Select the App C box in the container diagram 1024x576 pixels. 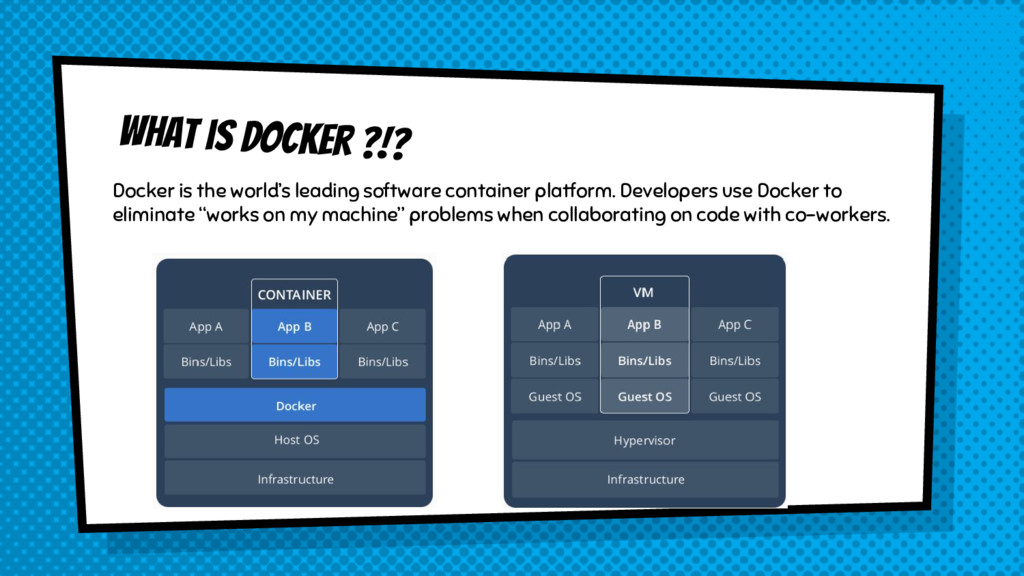382,327
